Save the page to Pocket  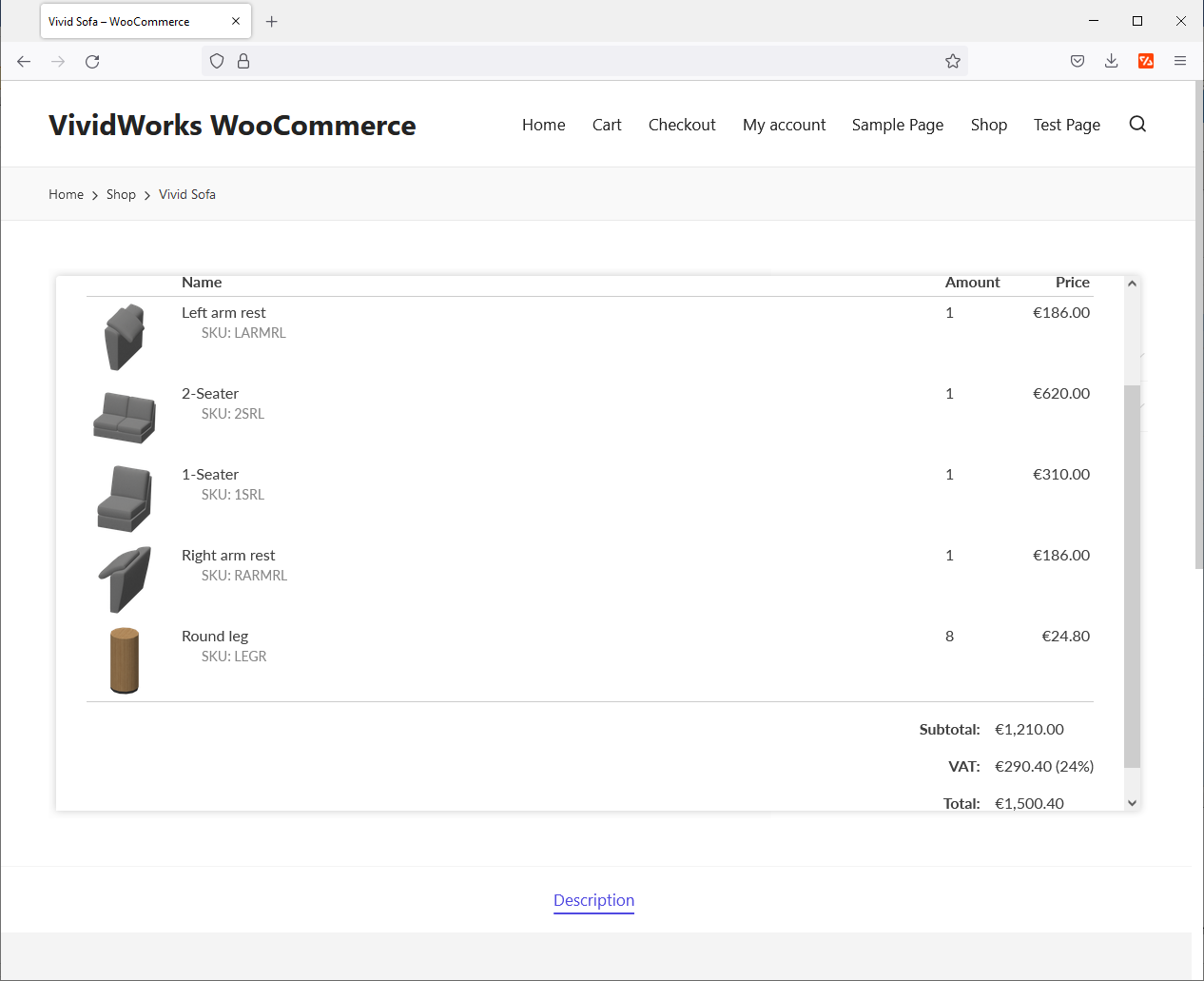coord(1077,61)
